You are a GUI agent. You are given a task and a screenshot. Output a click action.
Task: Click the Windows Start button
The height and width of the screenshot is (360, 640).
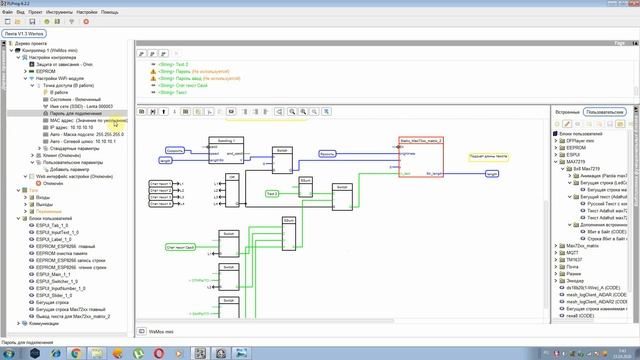coord(9,353)
